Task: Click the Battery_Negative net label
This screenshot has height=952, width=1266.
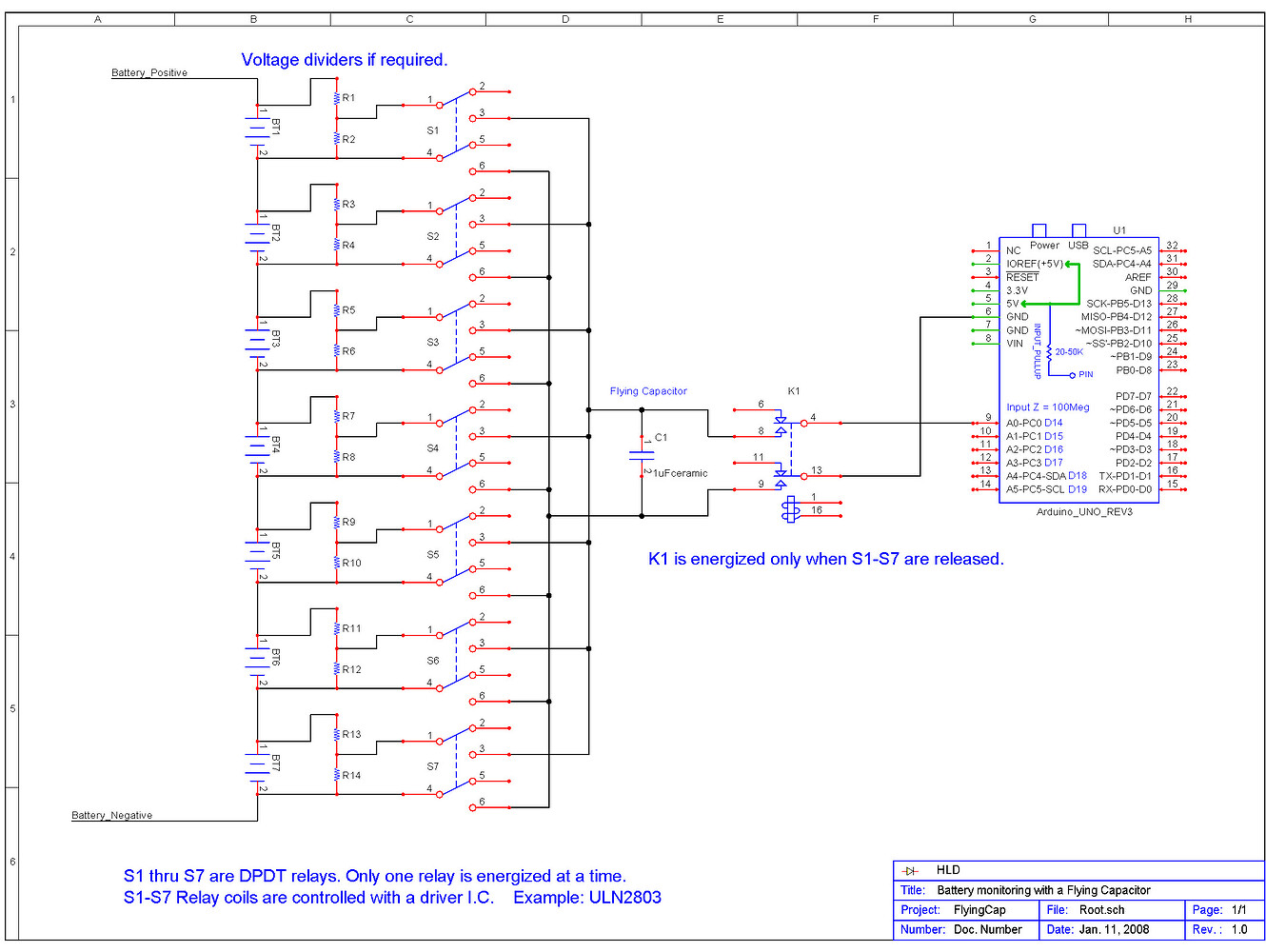Action: [111, 815]
